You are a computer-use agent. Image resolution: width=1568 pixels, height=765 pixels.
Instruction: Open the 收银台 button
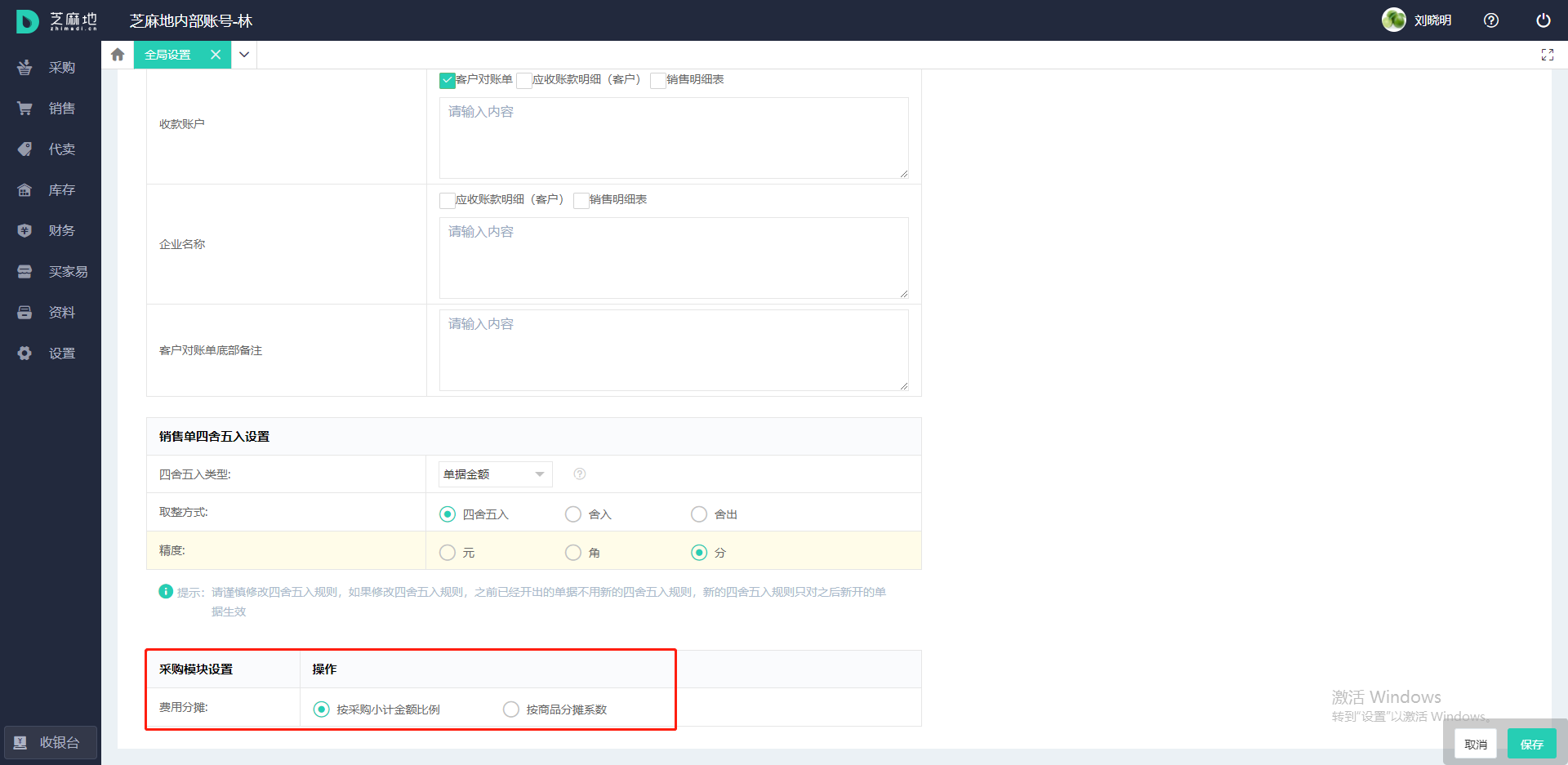[51, 742]
